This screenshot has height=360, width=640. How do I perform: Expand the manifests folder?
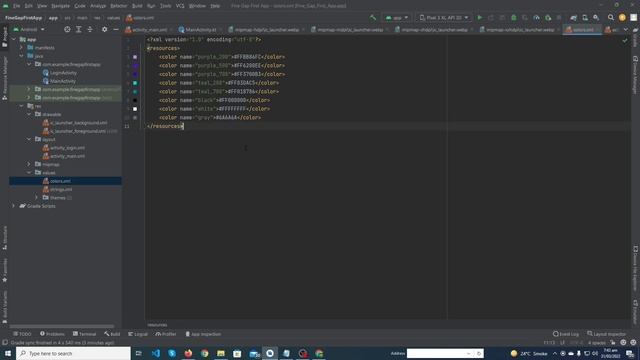pos(21,47)
